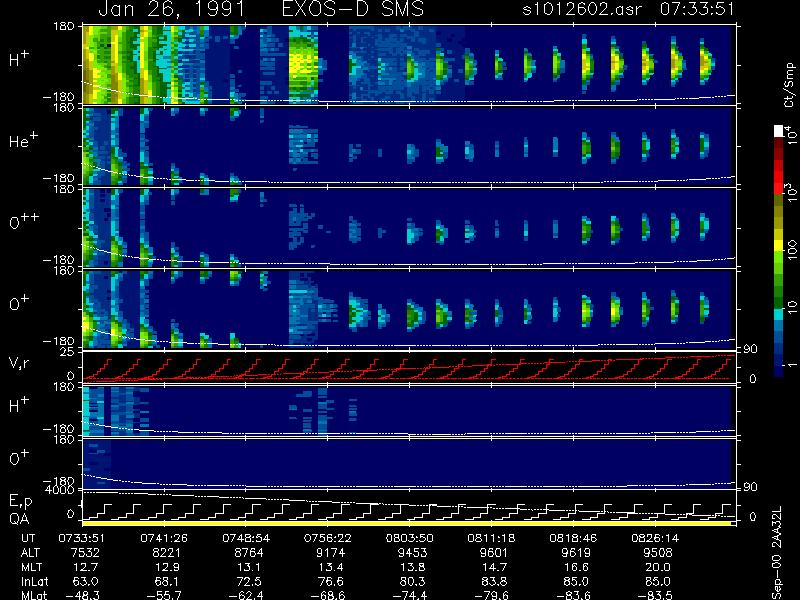Click the ALT value '9174'
This screenshot has height=600, width=800.
coord(330,553)
